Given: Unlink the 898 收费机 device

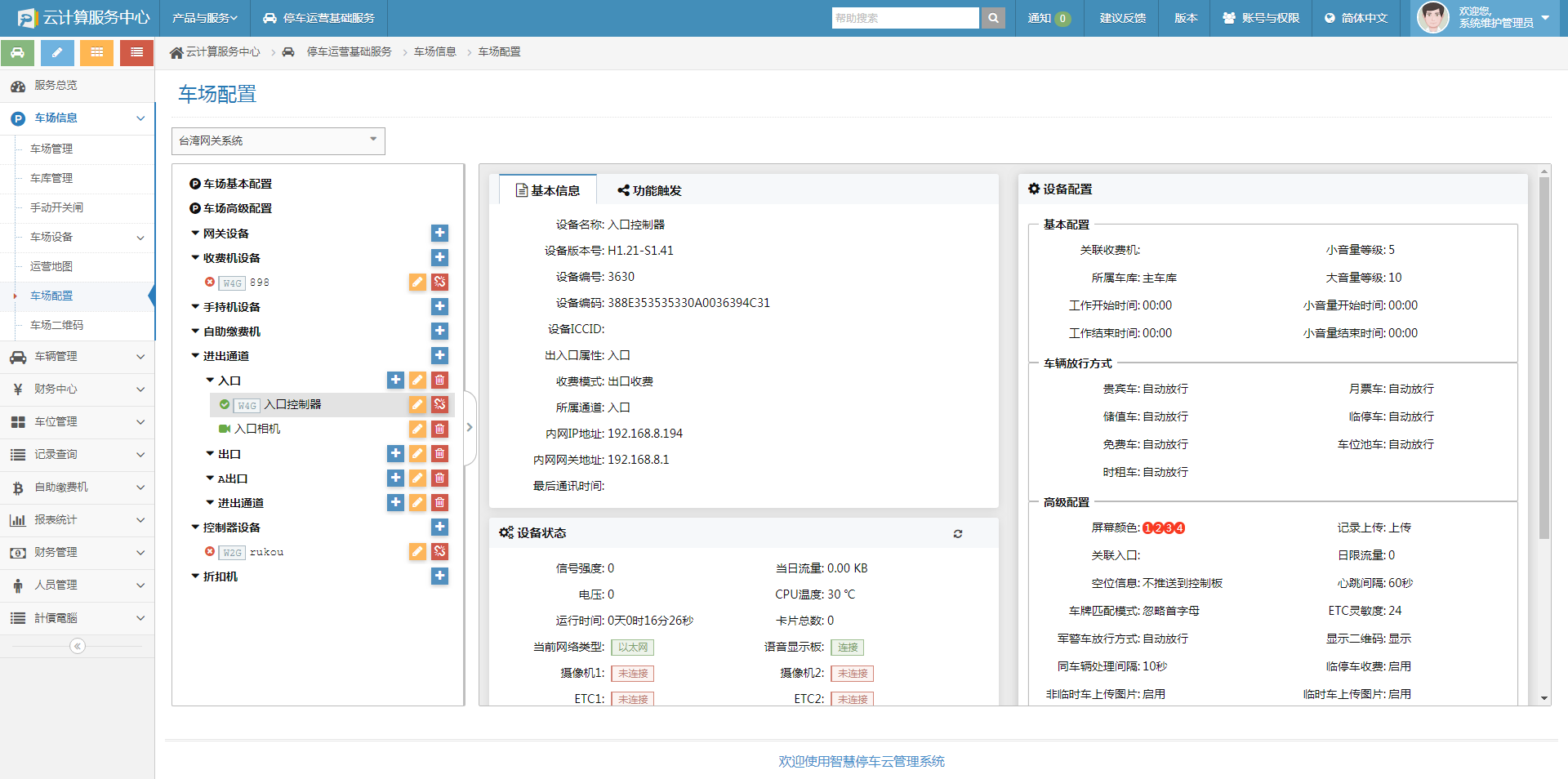Looking at the screenshot, I should click(439, 283).
